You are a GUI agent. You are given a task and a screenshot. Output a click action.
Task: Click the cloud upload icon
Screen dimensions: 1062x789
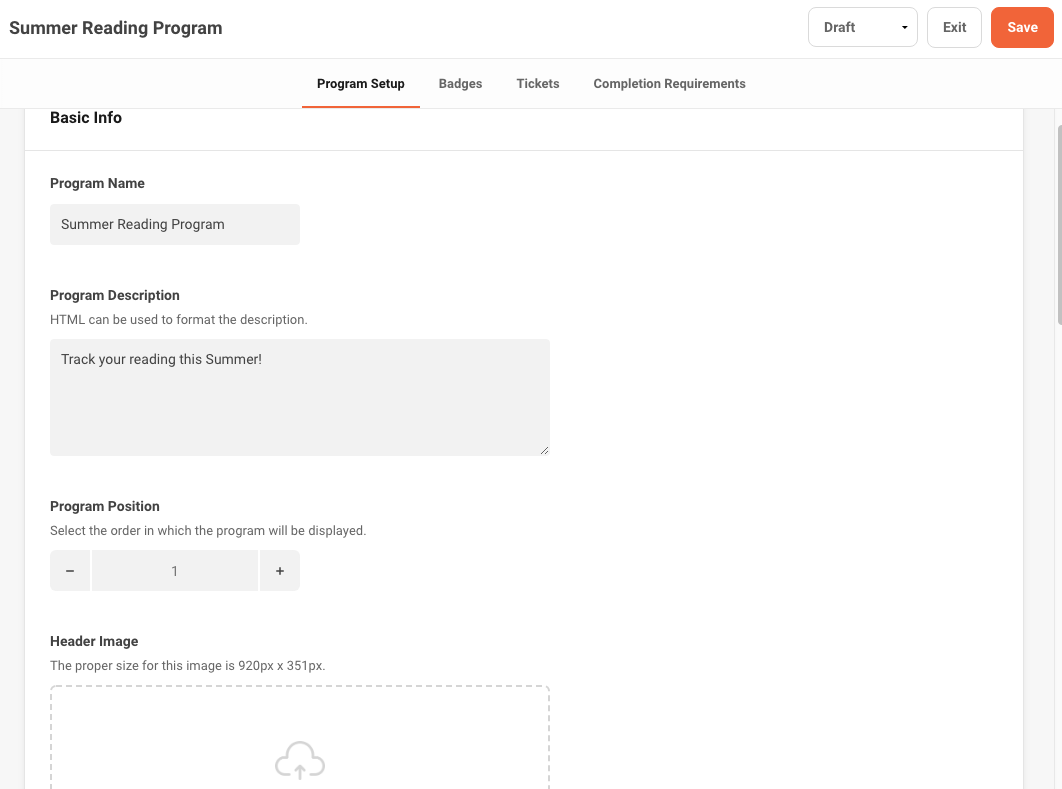click(299, 760)
